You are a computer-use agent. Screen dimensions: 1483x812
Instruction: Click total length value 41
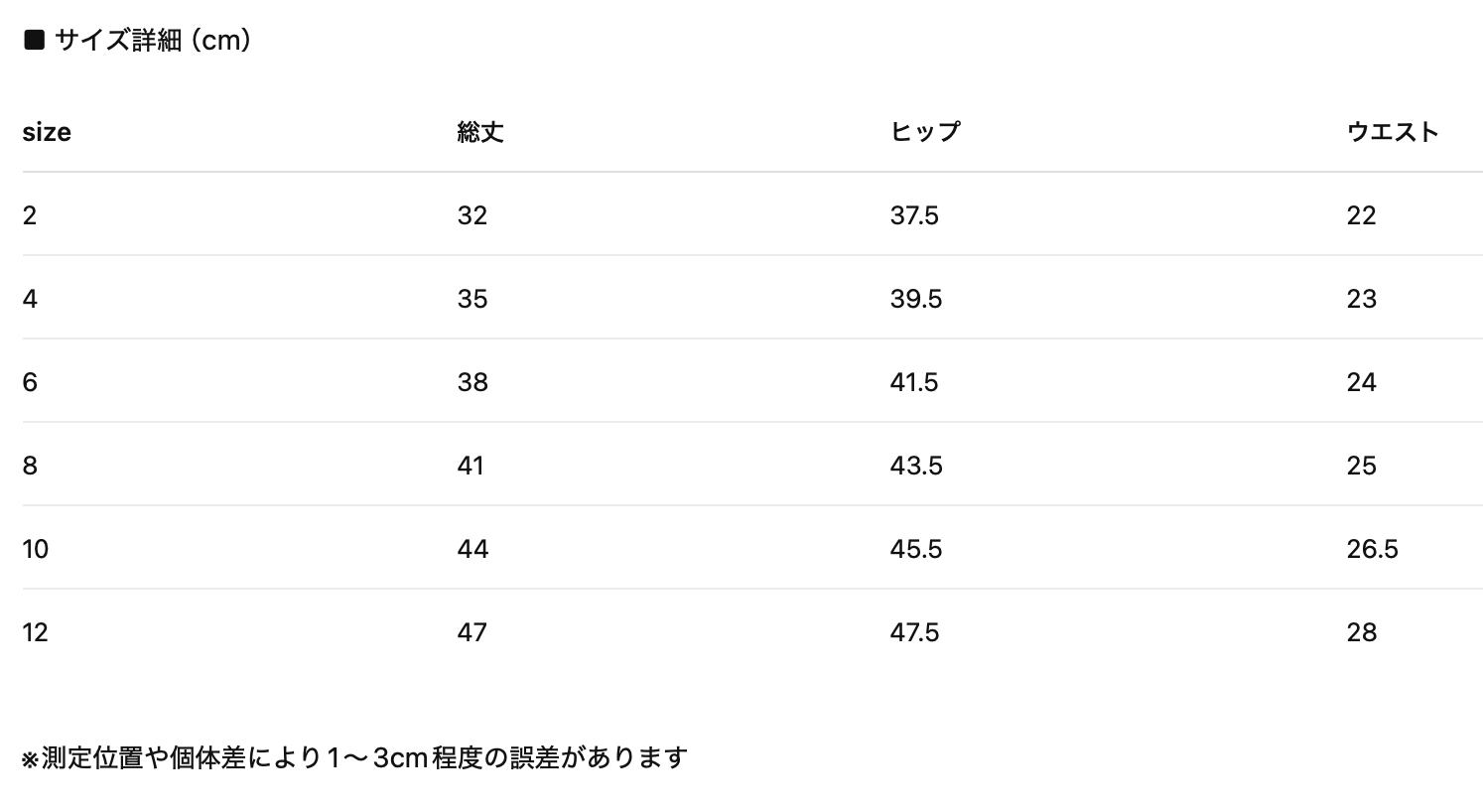tap(471, 466)
